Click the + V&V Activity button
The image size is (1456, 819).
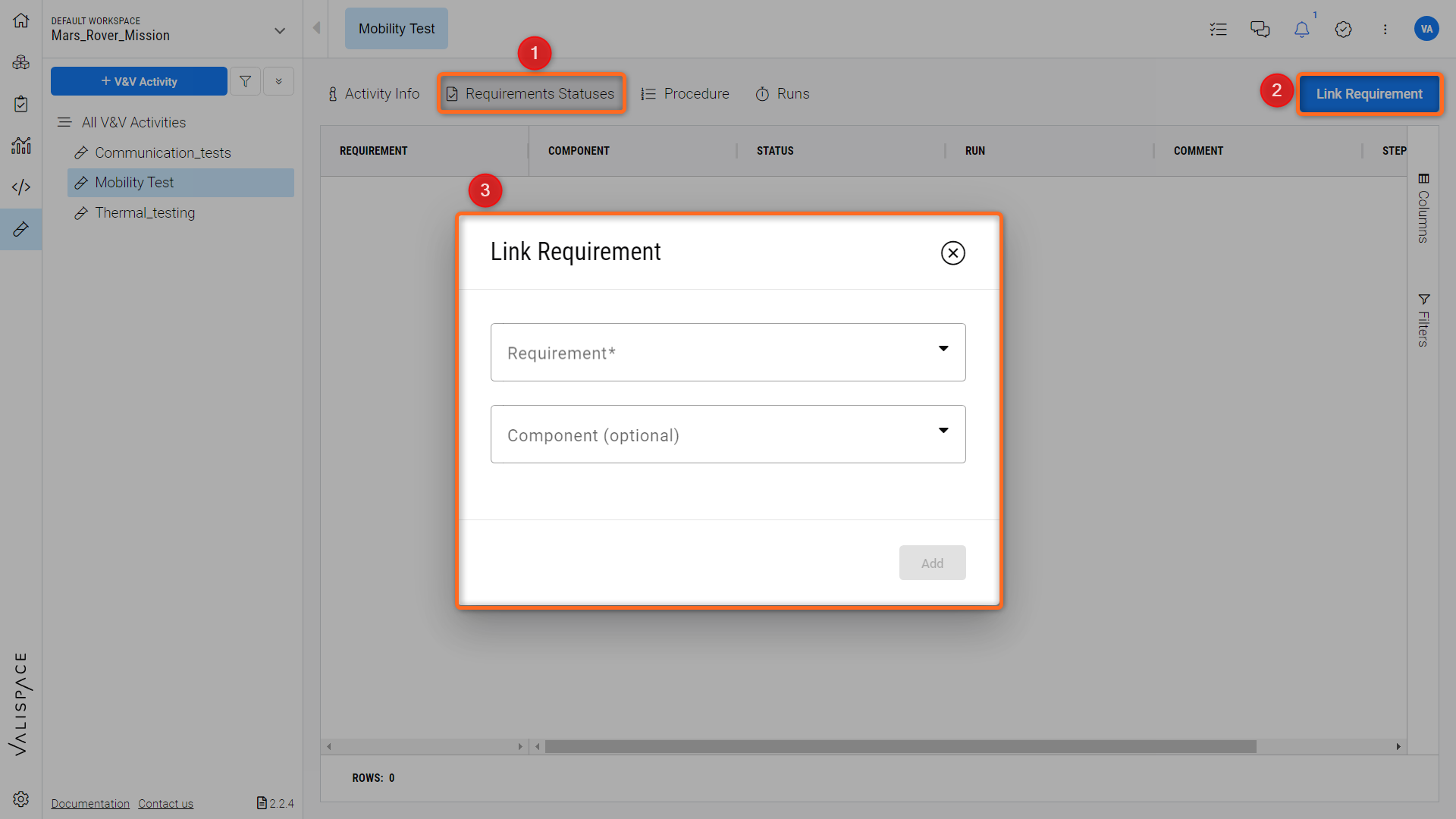click(139, 81)
